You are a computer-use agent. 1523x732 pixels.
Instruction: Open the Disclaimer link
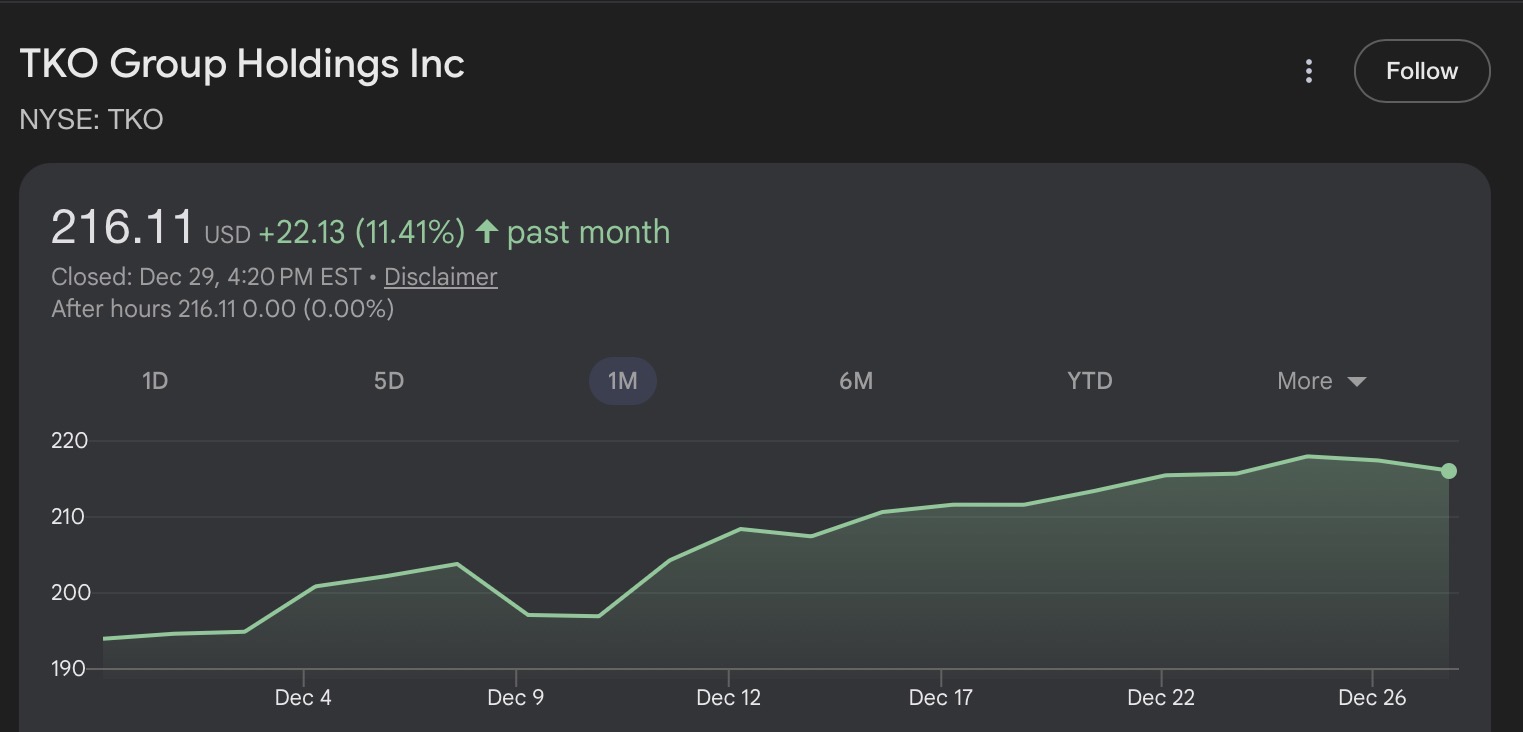(x=440, y=277)
